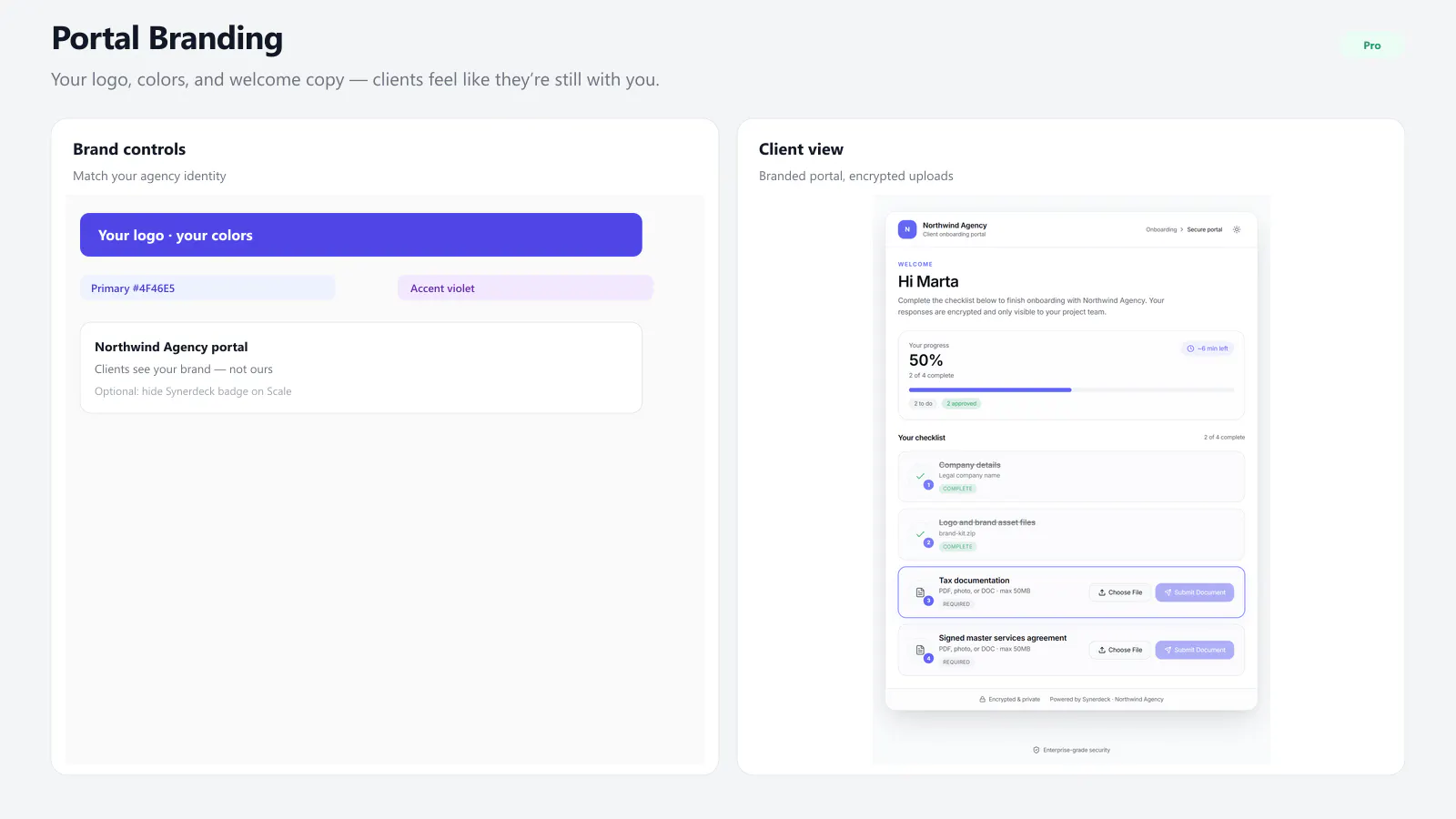1456x819 pixels.
Task: Click the 'Your logo · your colors' banner
Action: coord(361,235)
